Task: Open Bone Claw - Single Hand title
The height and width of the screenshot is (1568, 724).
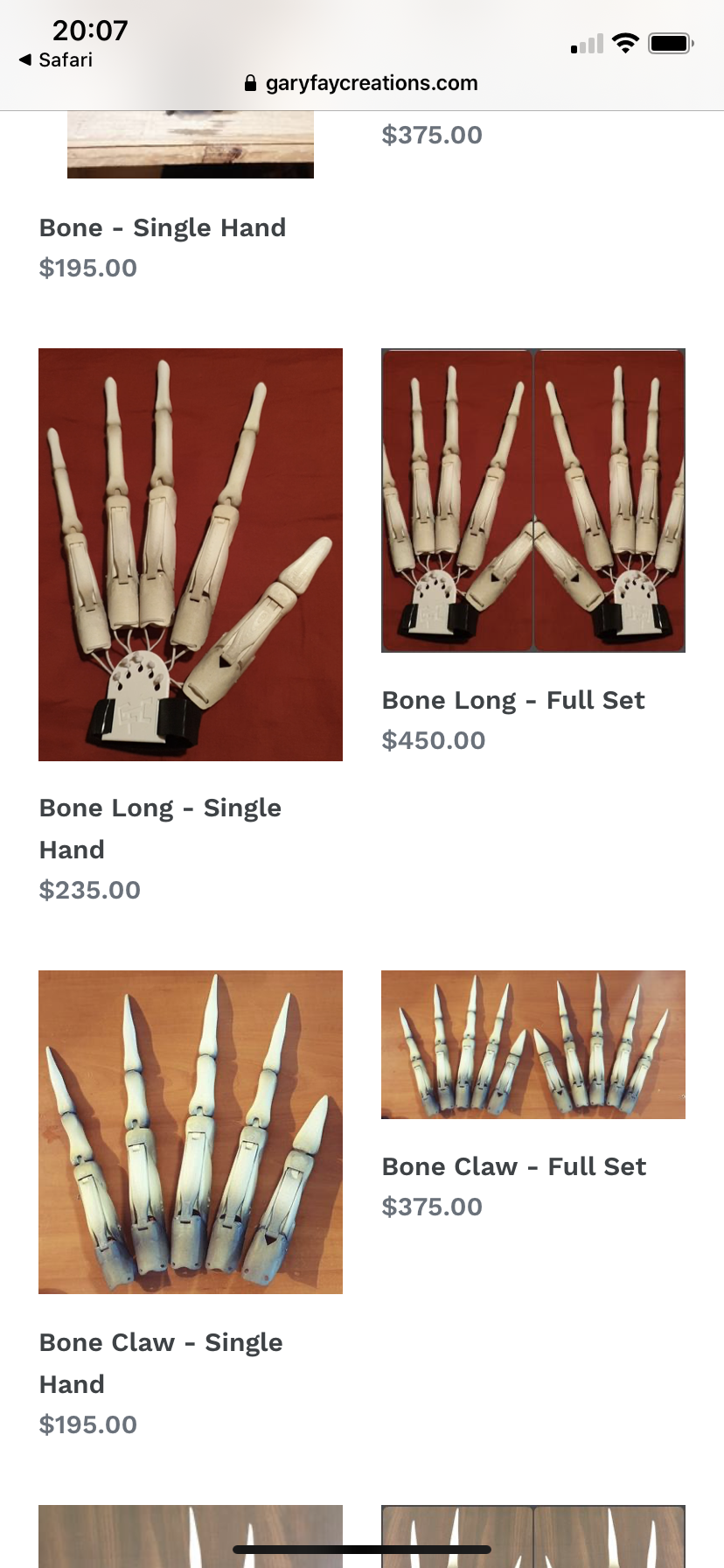Action: pyautogui.click(x=161, y=1362)
